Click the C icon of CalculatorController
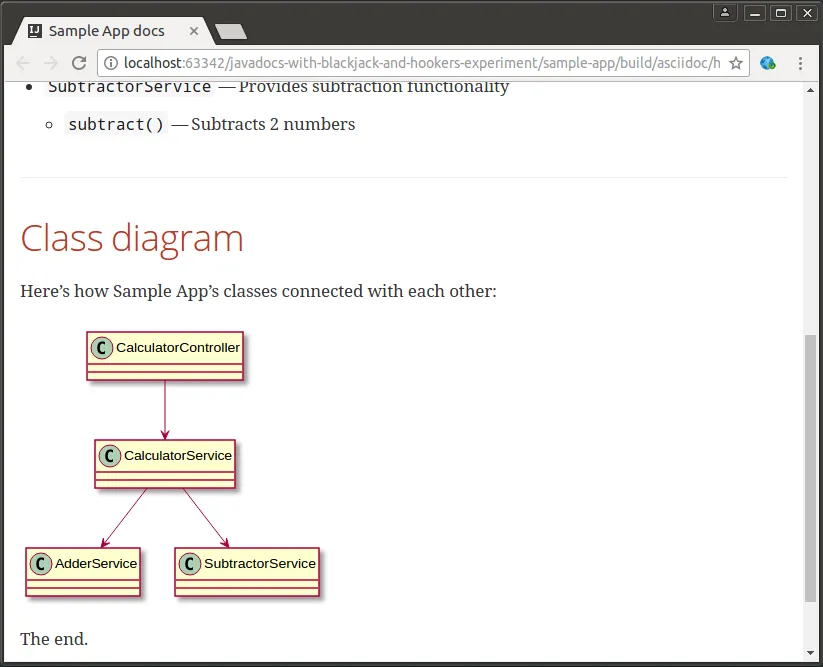Screen dimensions: 823x667 click(x=102, y=348)
